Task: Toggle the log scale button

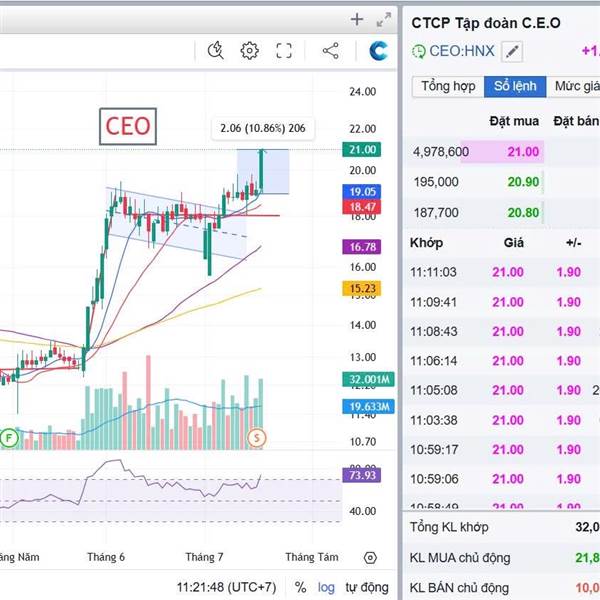Action: pos(326,587)
